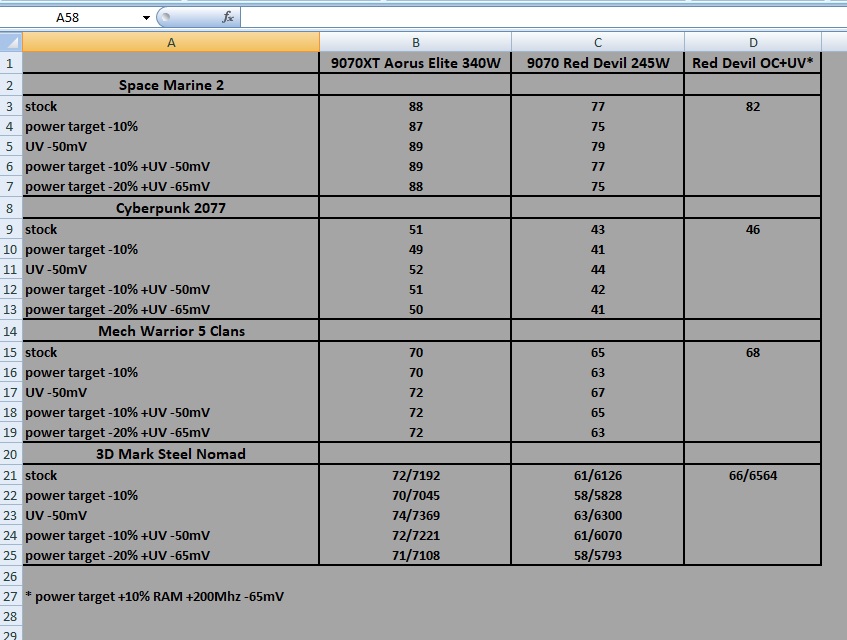Image resolution: width=847 pixels, height=640 pixels.
Task: Select row 8 header
Action: coord(10,208)
